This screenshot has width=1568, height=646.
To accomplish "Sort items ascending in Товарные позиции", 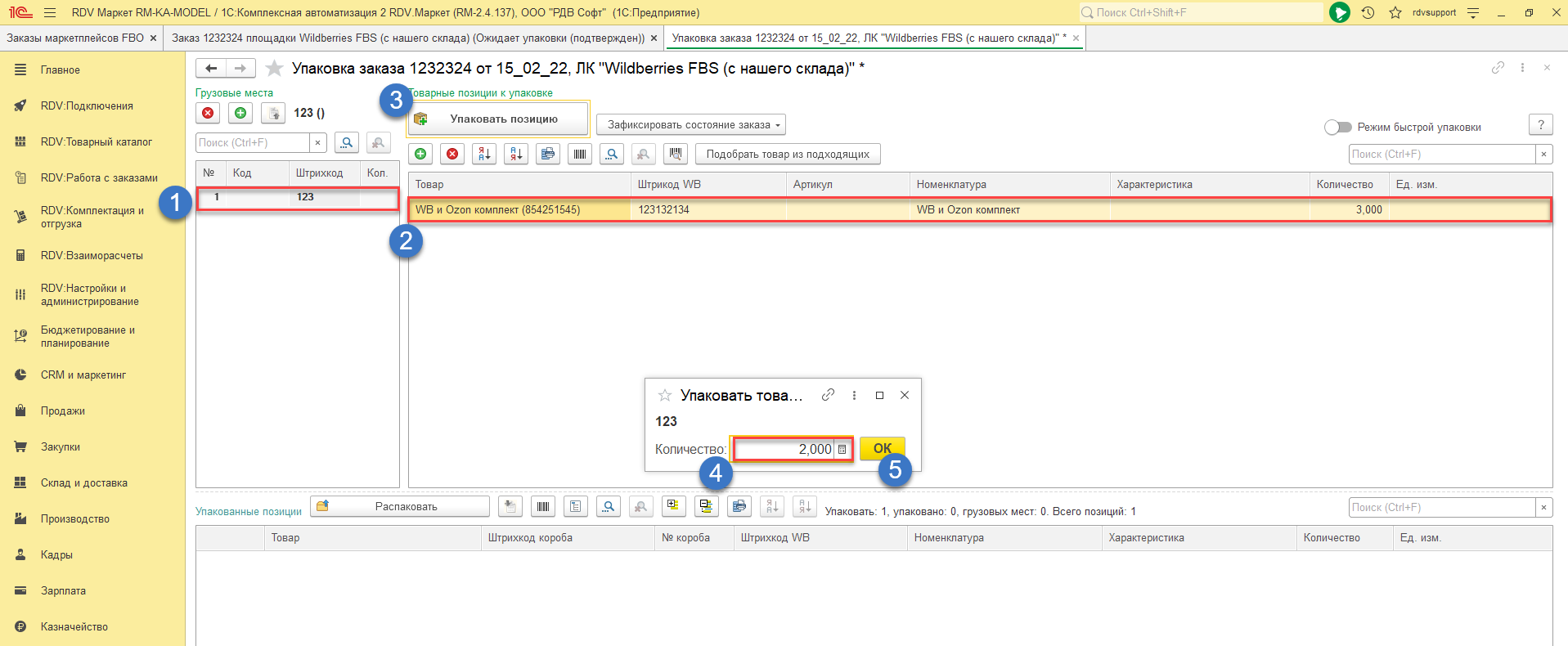I will pos(484,154).
